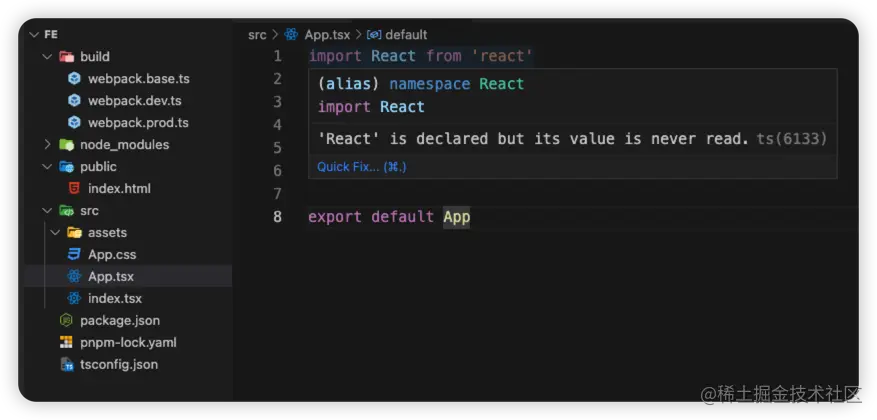Click the export keyword on line 8
The height and width of the screenshot is (420, 877).
point(335,216)
